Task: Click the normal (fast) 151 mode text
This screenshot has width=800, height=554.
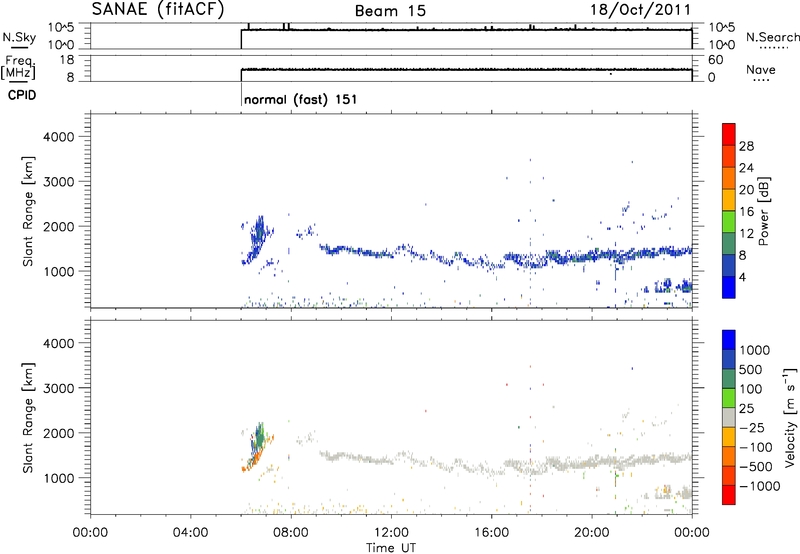Action: pyautogui.click(x=301, y=99)
